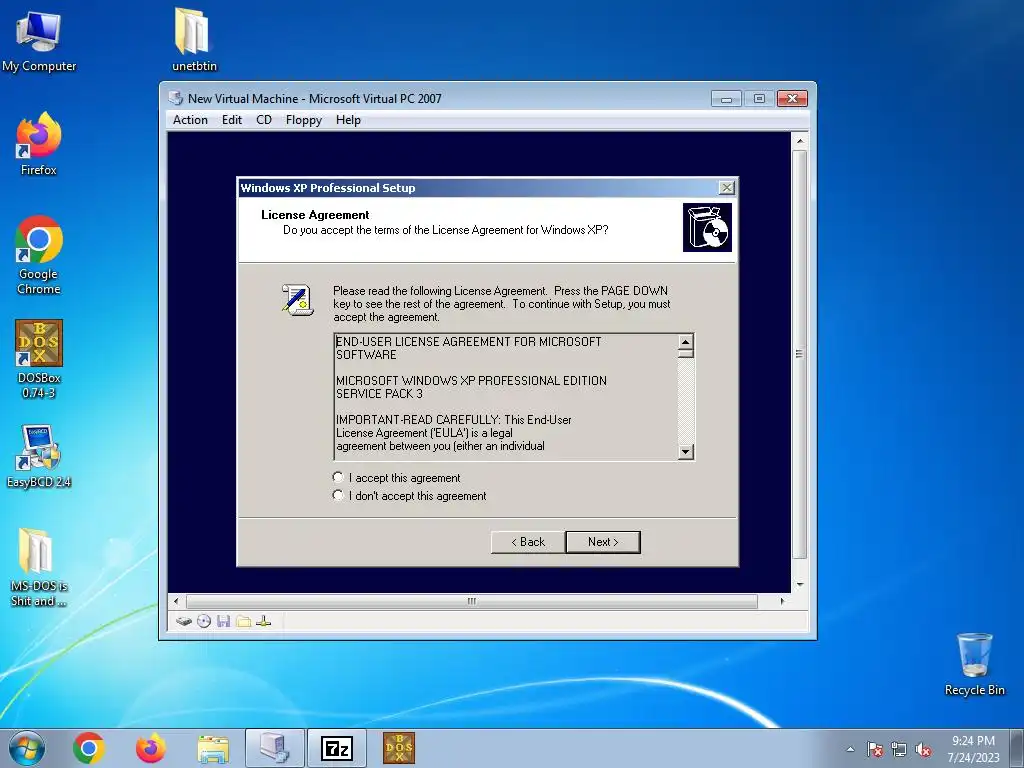Click the Show Desktop strip
The image size is (1024, 768).
point(1019,748)
